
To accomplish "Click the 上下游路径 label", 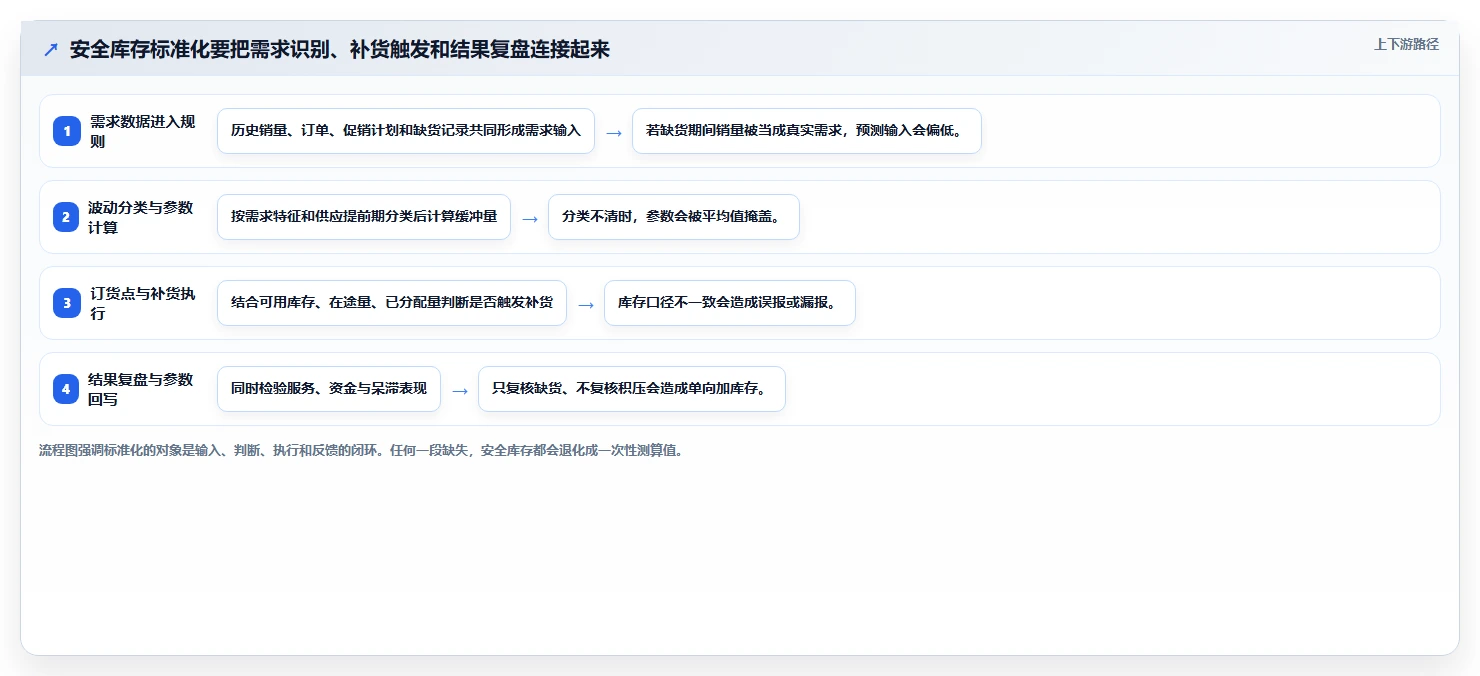I will coord(1406,44).
